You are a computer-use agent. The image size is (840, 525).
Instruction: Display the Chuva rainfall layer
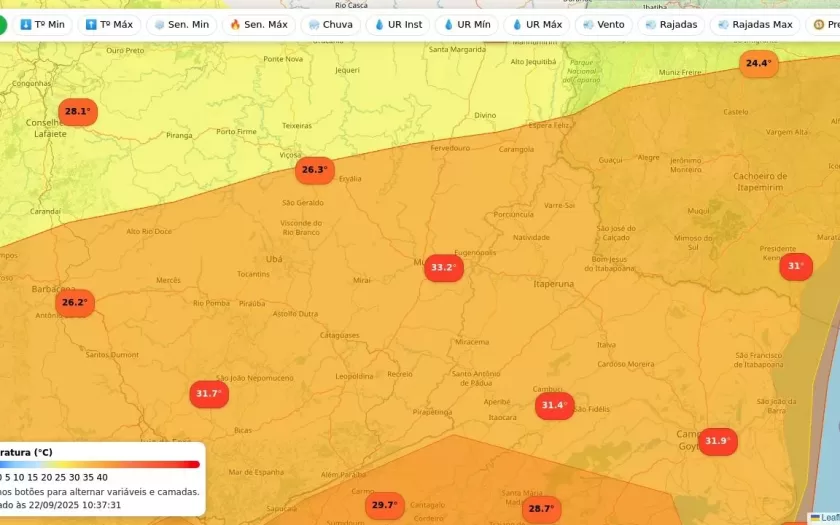[331, 24]
